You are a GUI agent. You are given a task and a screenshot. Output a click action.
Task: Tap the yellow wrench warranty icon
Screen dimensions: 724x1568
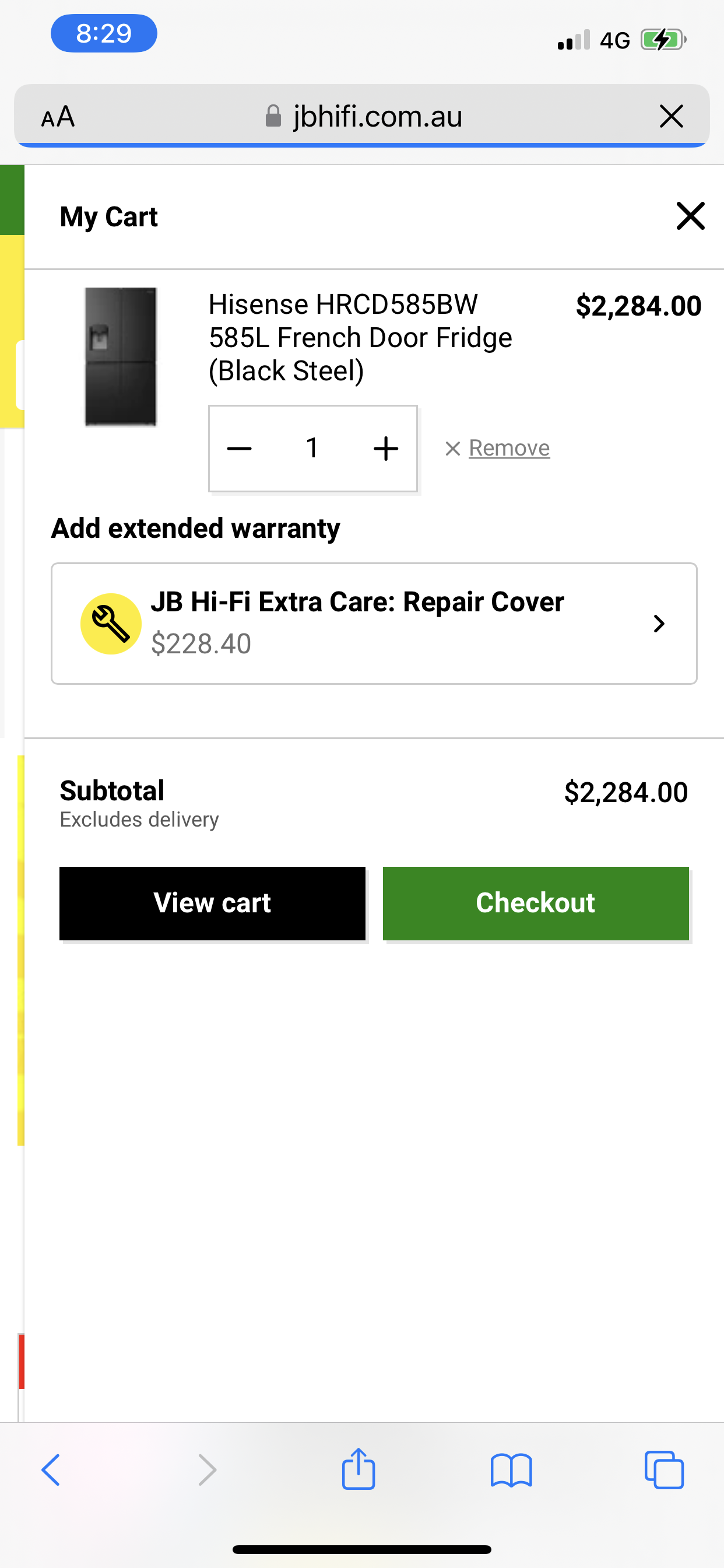click(111, 624)
